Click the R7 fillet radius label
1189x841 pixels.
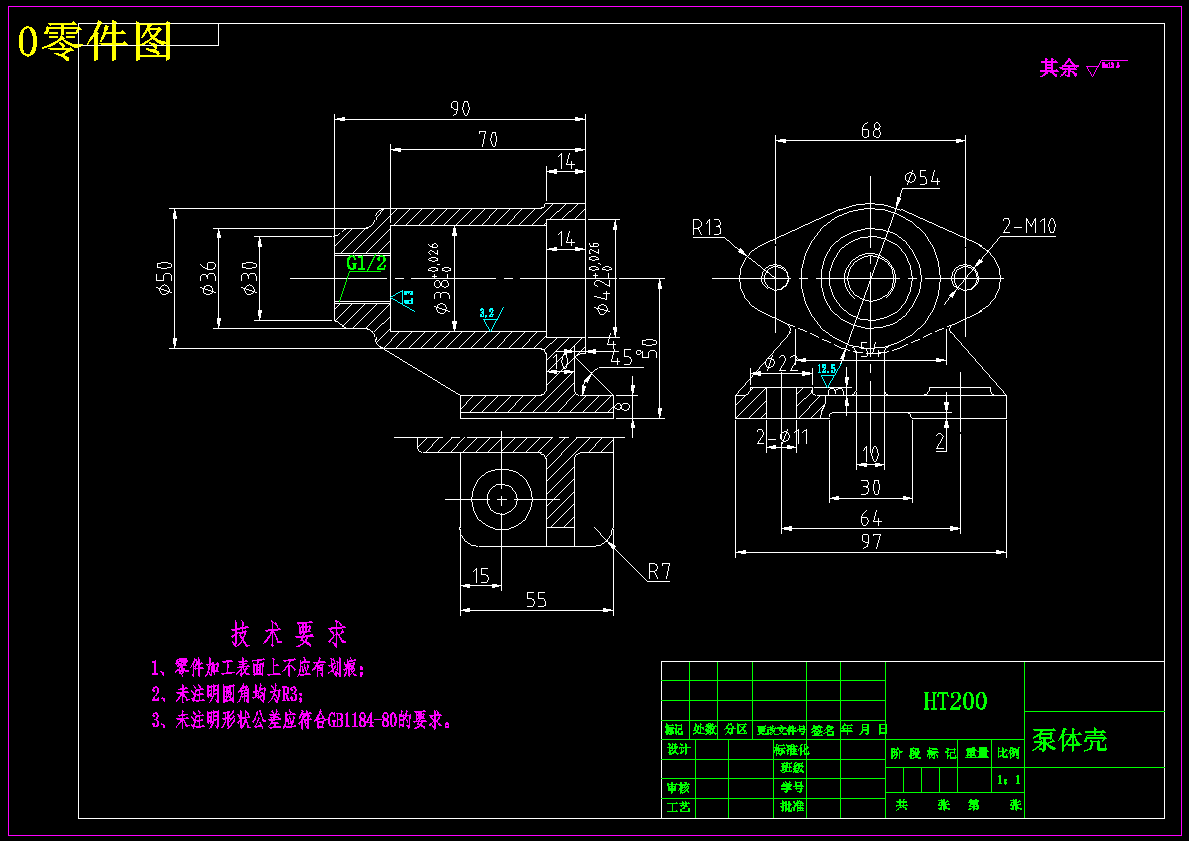(659, 571)
